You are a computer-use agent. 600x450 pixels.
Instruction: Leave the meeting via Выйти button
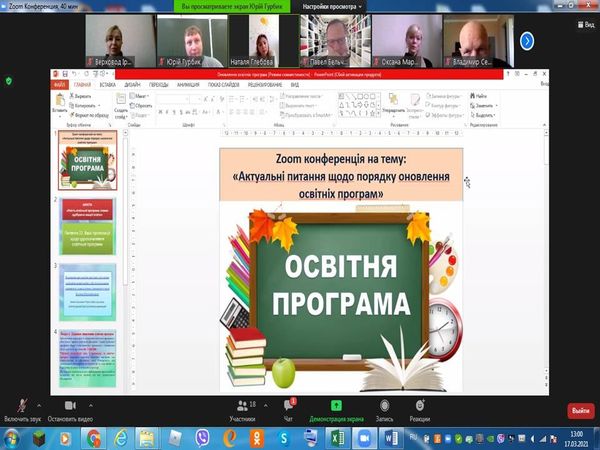(x=580, y=411)
